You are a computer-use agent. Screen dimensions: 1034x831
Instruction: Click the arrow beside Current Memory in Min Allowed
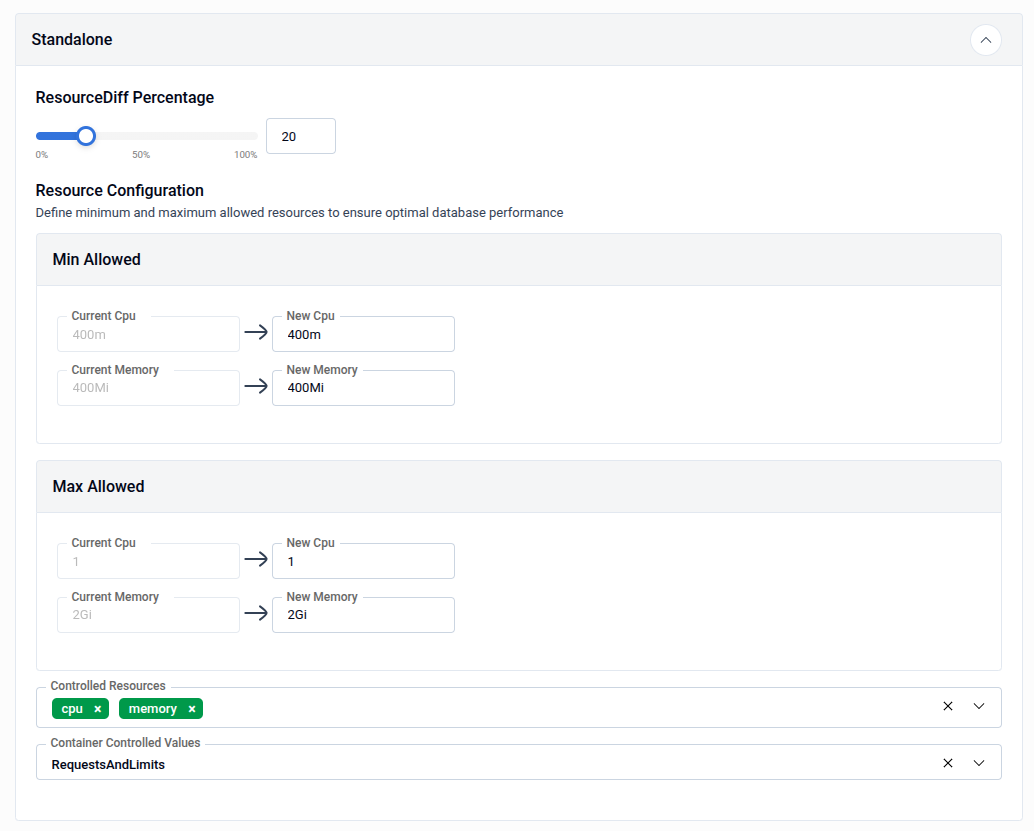[x=256, y=387]
